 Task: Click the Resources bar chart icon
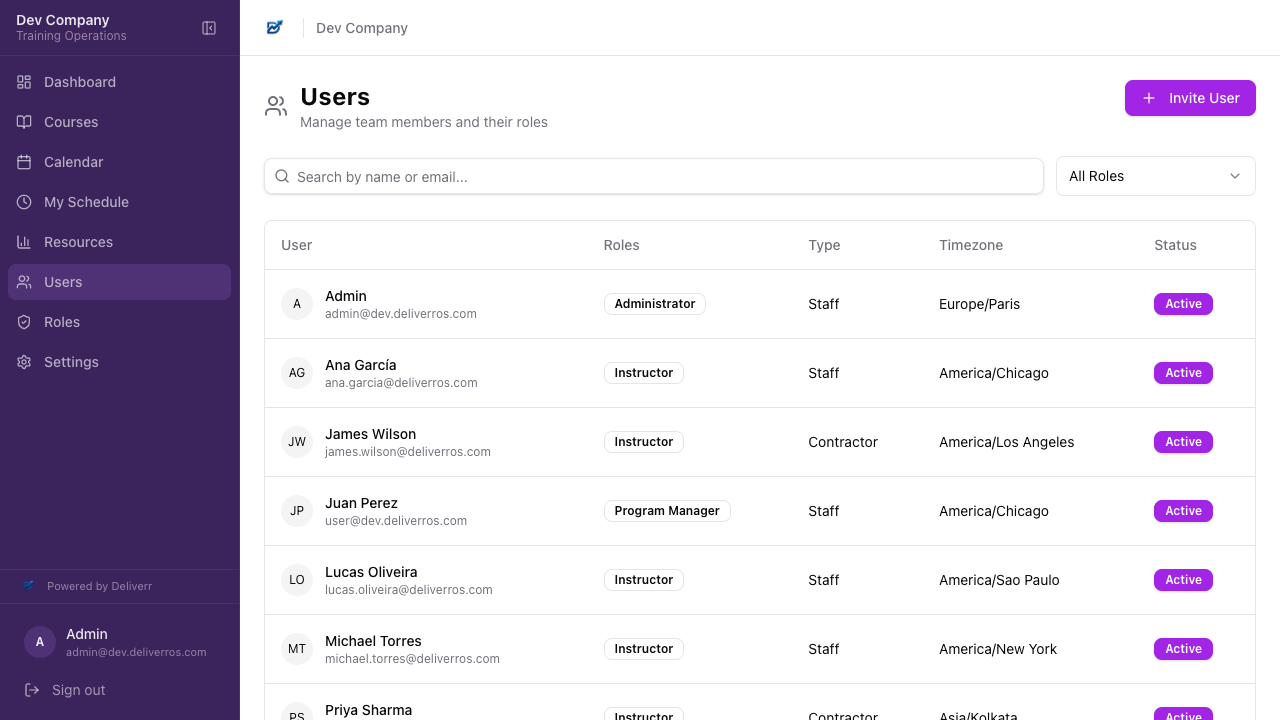(24, 242)
